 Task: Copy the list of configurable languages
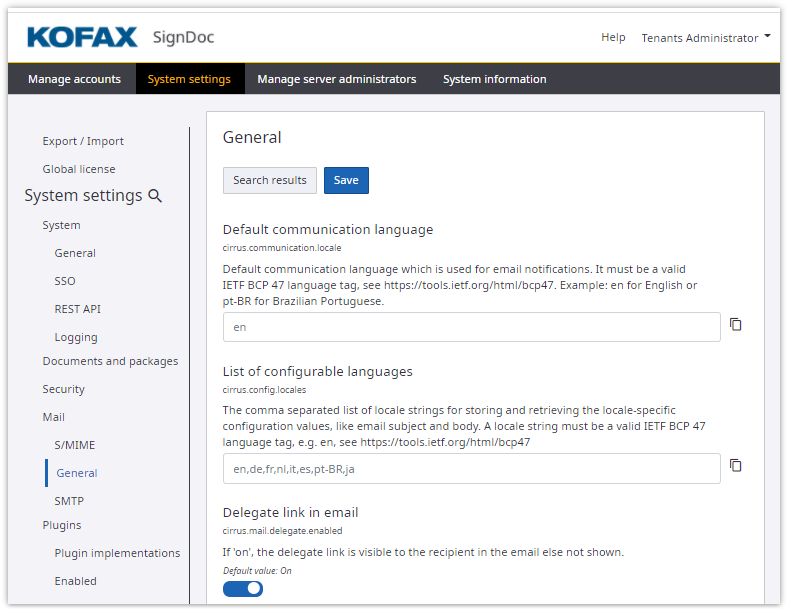(x=735, y=466)
